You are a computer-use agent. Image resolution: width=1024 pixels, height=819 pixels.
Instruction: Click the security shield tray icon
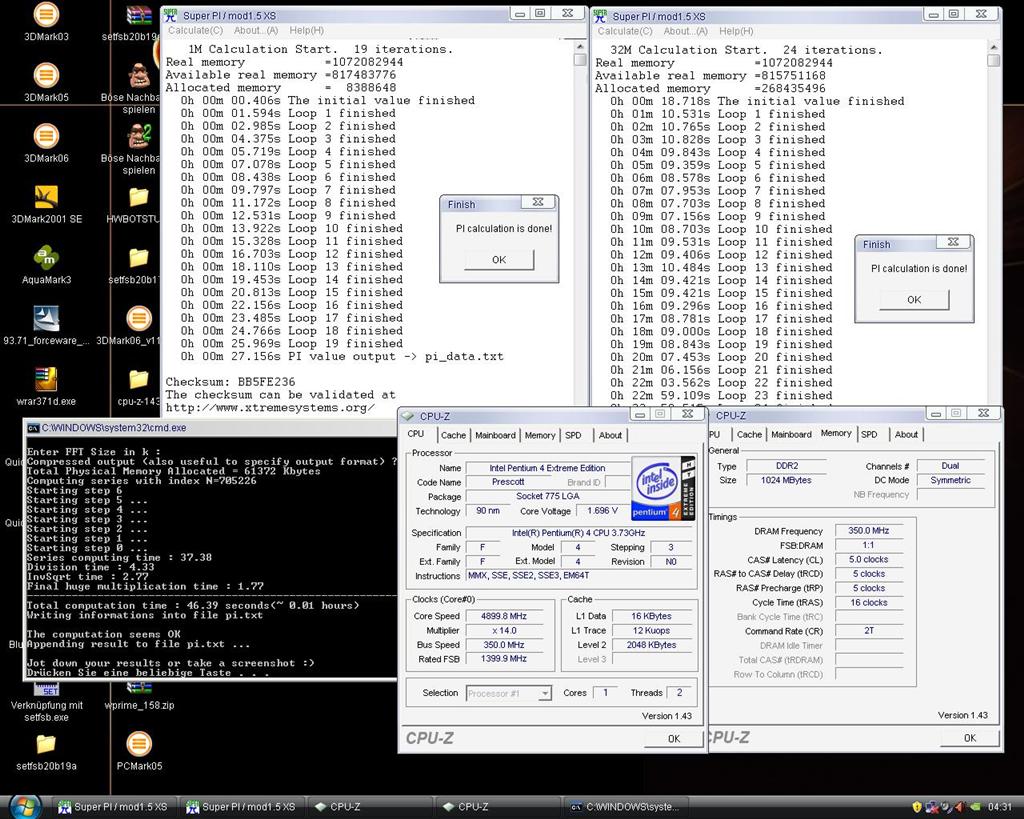[x=916, y=807]
